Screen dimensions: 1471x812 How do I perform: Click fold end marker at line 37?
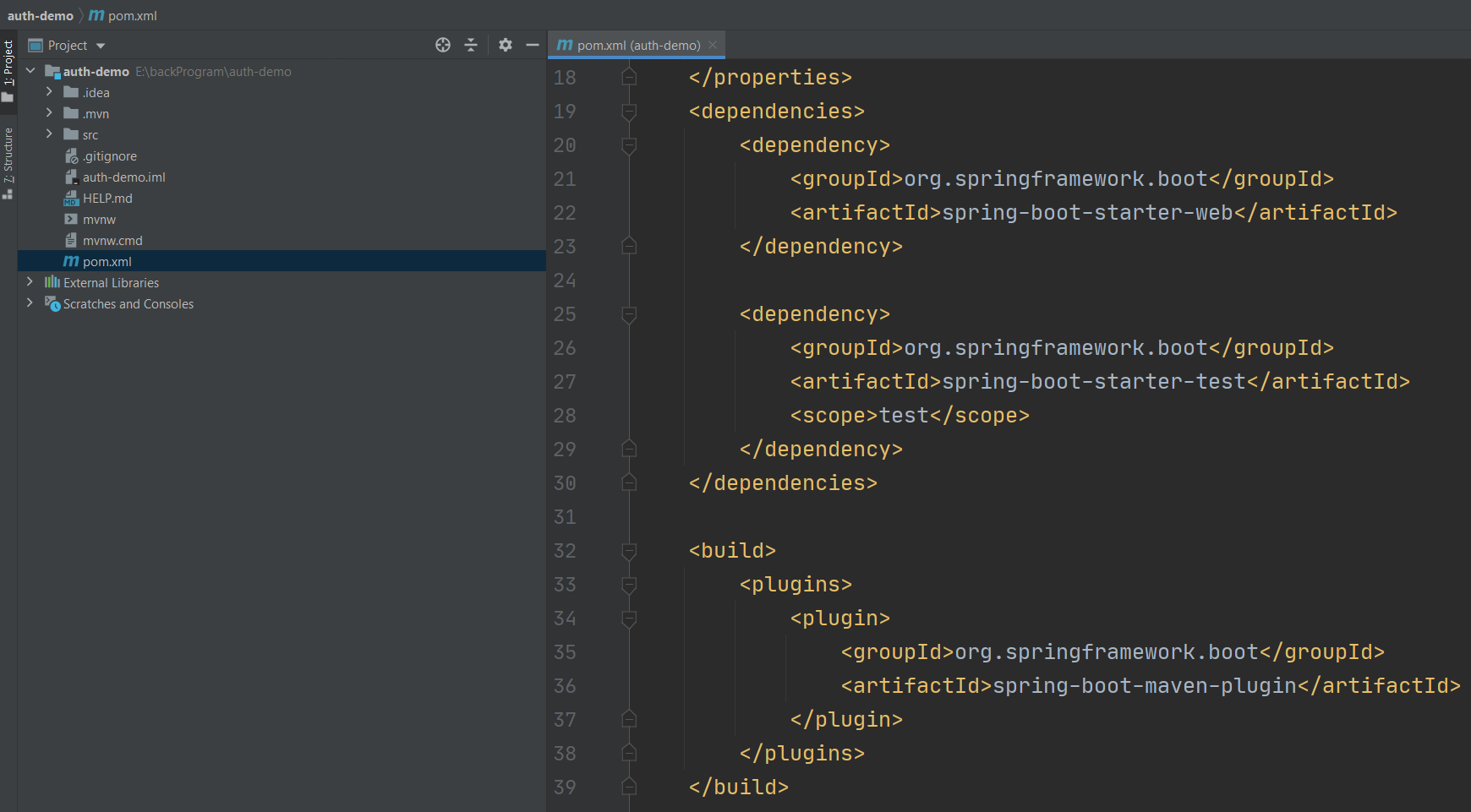point(629,719)
